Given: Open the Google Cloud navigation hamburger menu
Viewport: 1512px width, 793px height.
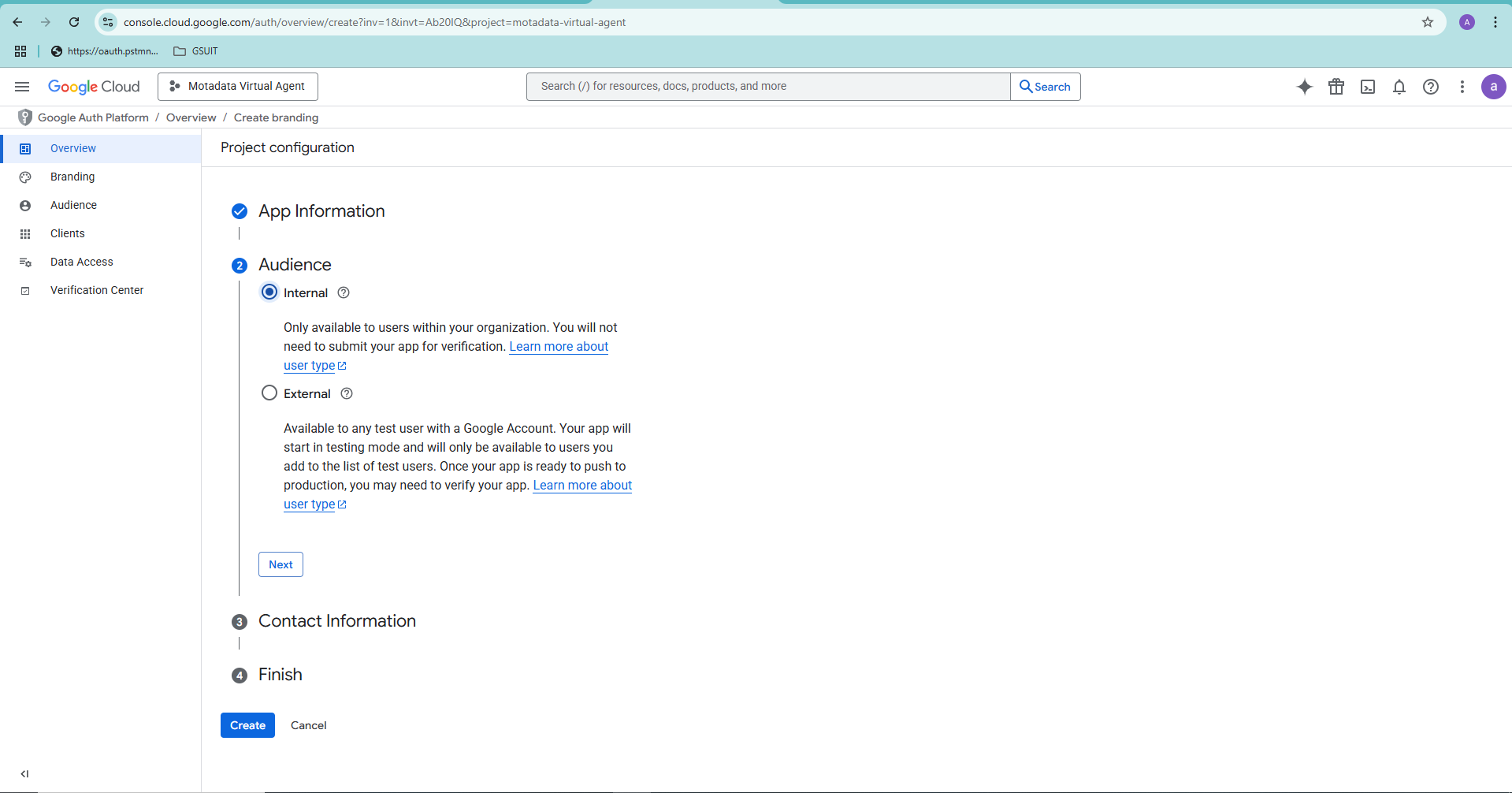Looking at the screenshot, I should coord(21,87).
